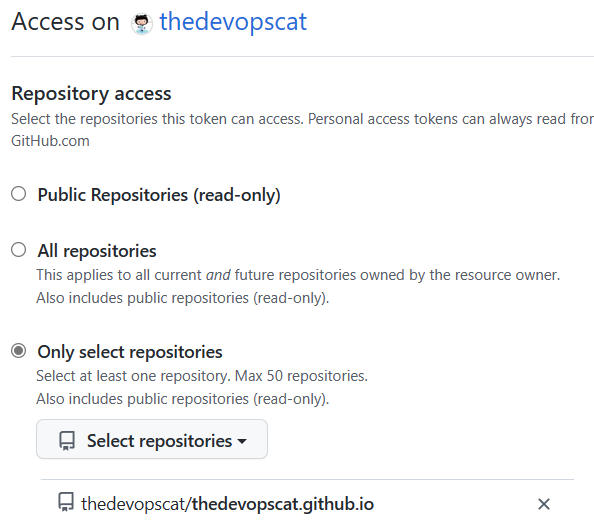The width and height of the screenshot is (594, 529).
Task: Select the Only select repositories radio button
Action: coord(19,351)
